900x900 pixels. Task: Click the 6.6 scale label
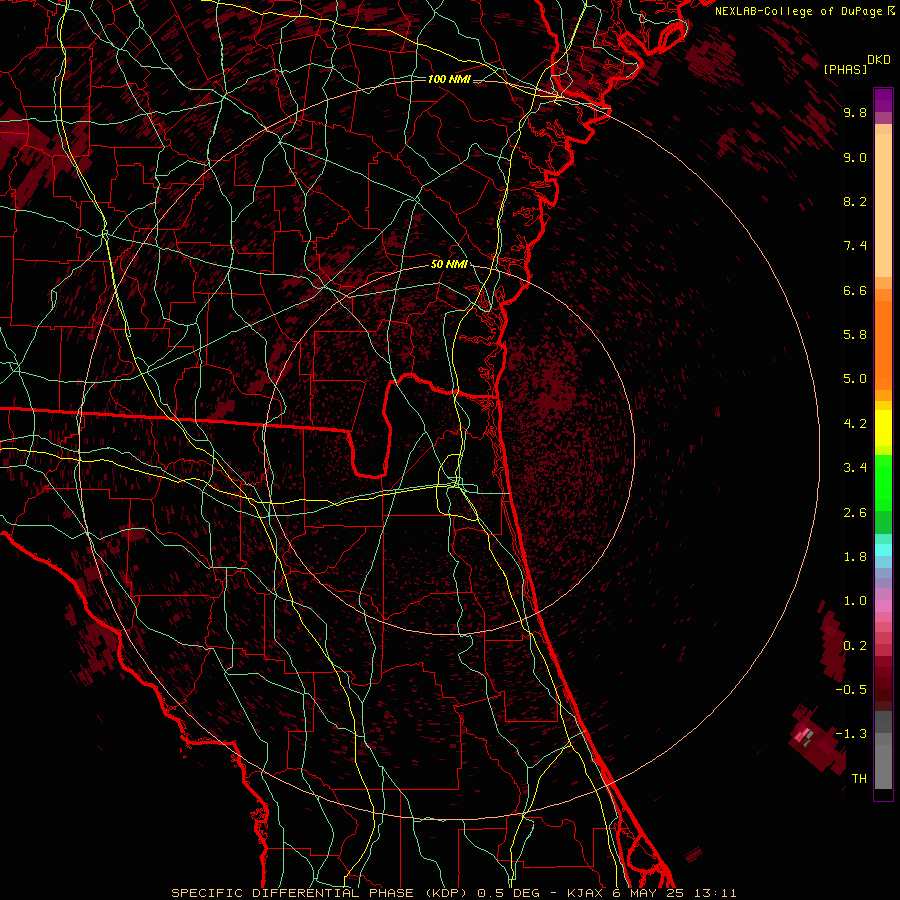point(855,290)
